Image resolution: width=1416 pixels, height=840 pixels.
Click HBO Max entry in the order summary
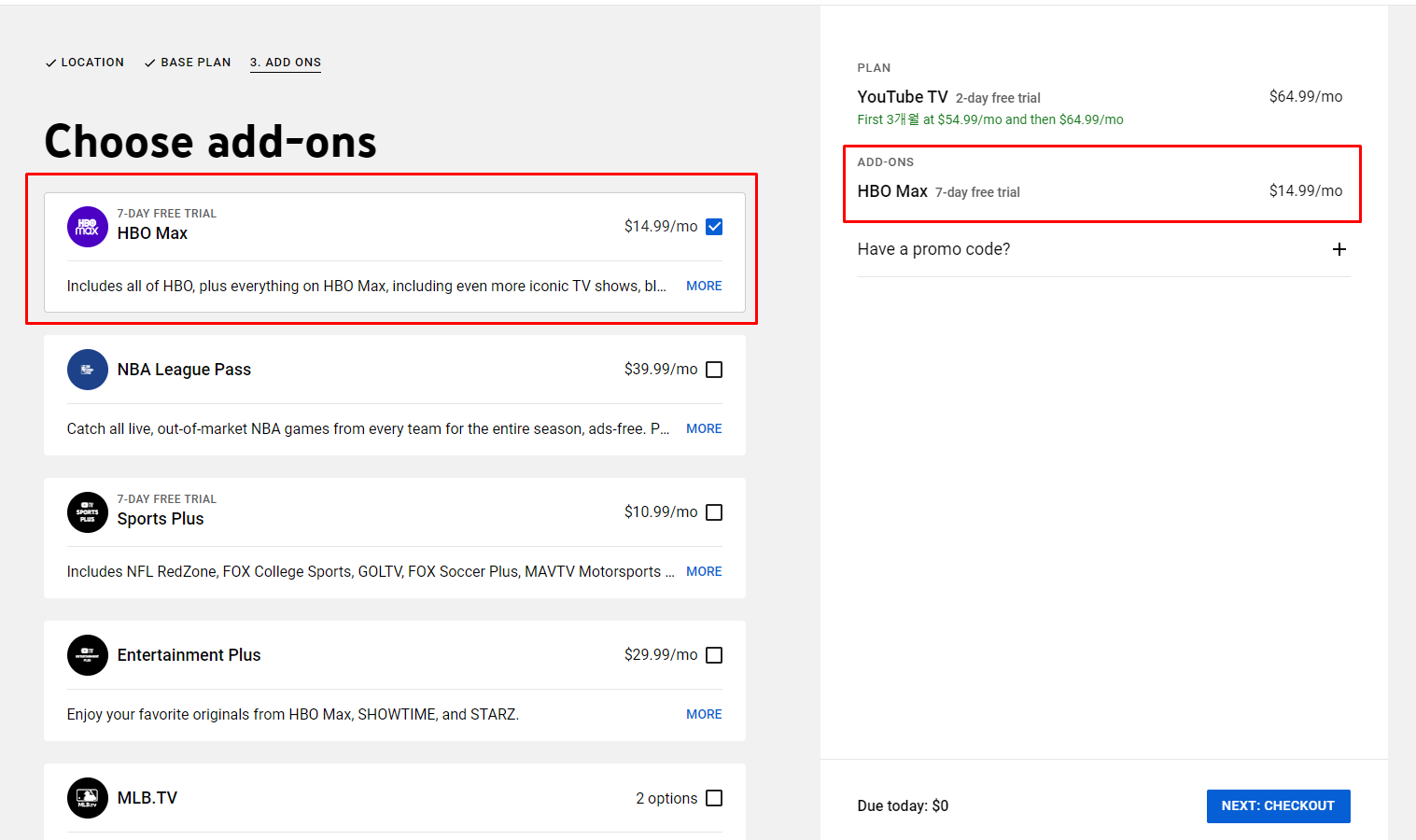click(892, 191)
